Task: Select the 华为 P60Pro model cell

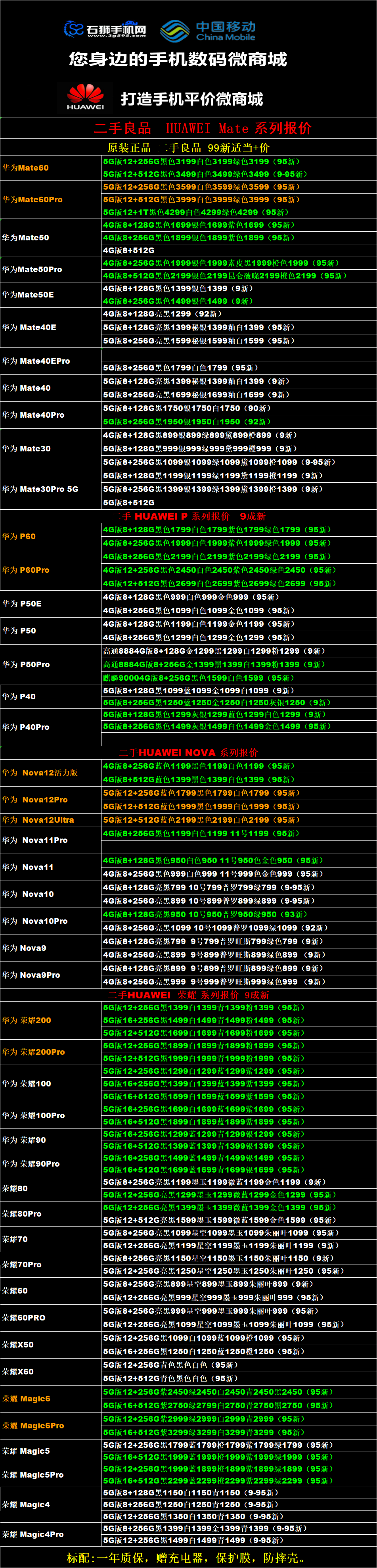Action: point(50,570)
